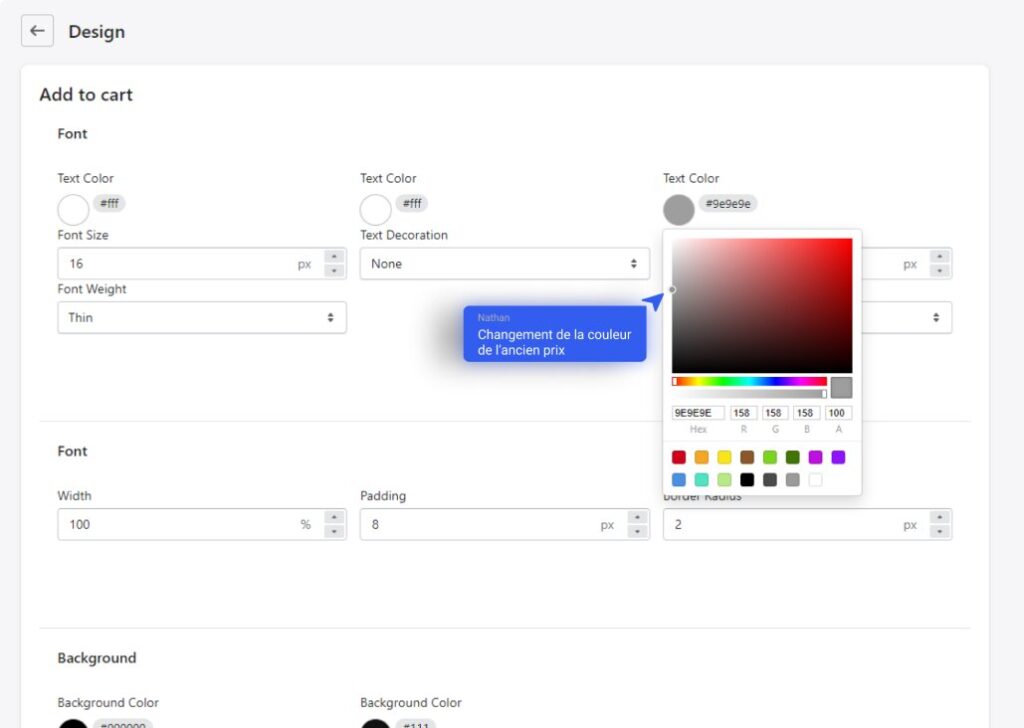Select the brown preset color swatch
Screen dimensions: 1024x728
(747, 457)
